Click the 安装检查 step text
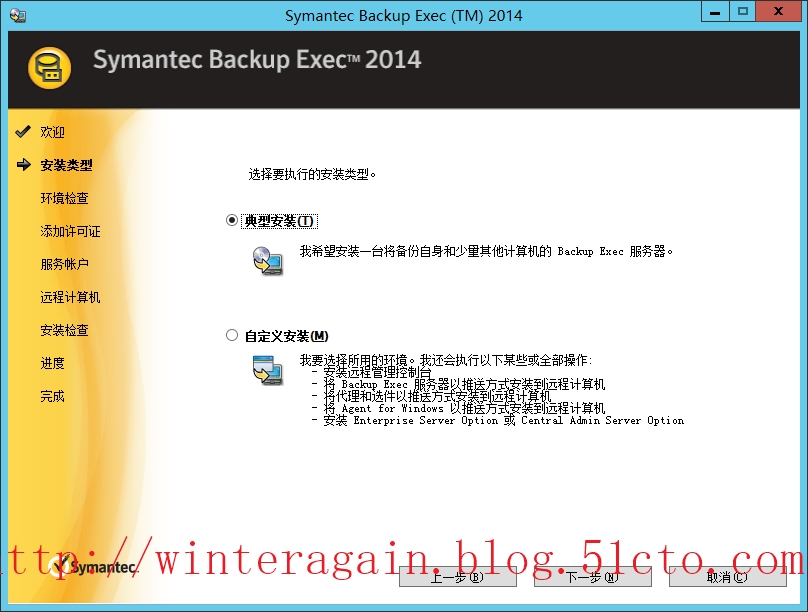 64,330
